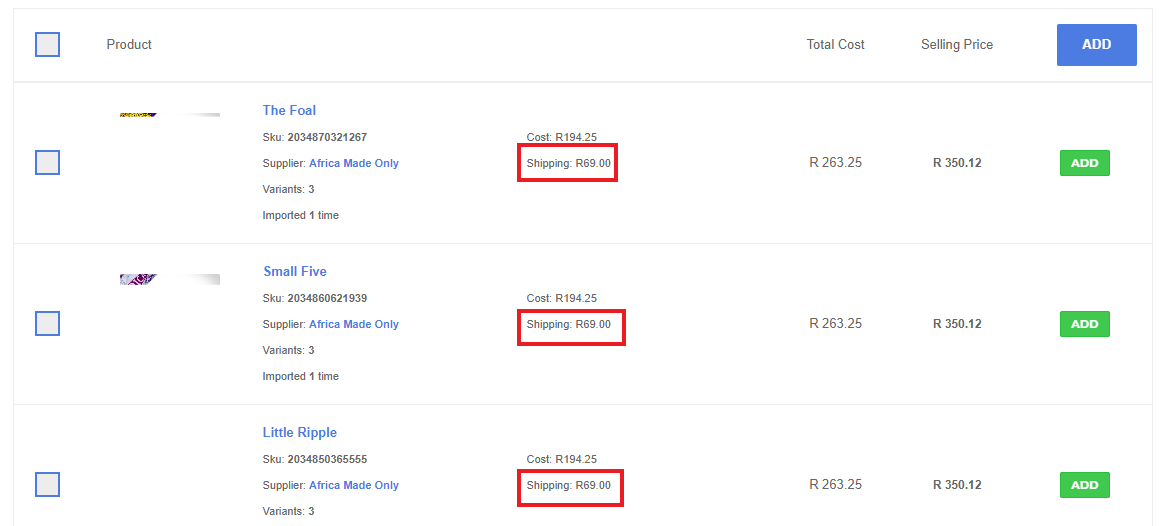Open the Small Five product link
The width and height of the screenshot is (1169, 526).
click(x=295, y=271)
